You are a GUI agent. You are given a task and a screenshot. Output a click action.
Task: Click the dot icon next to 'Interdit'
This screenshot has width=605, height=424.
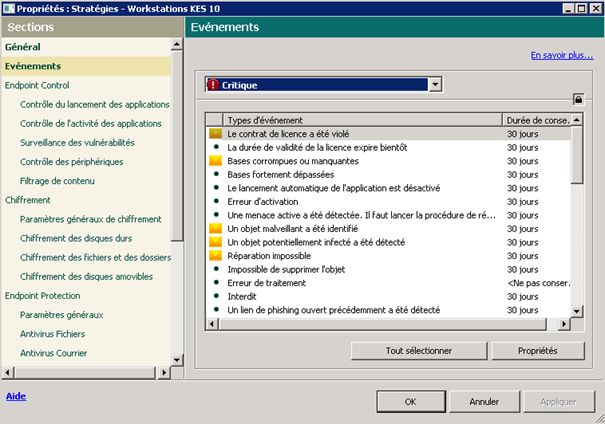point(214,297)
